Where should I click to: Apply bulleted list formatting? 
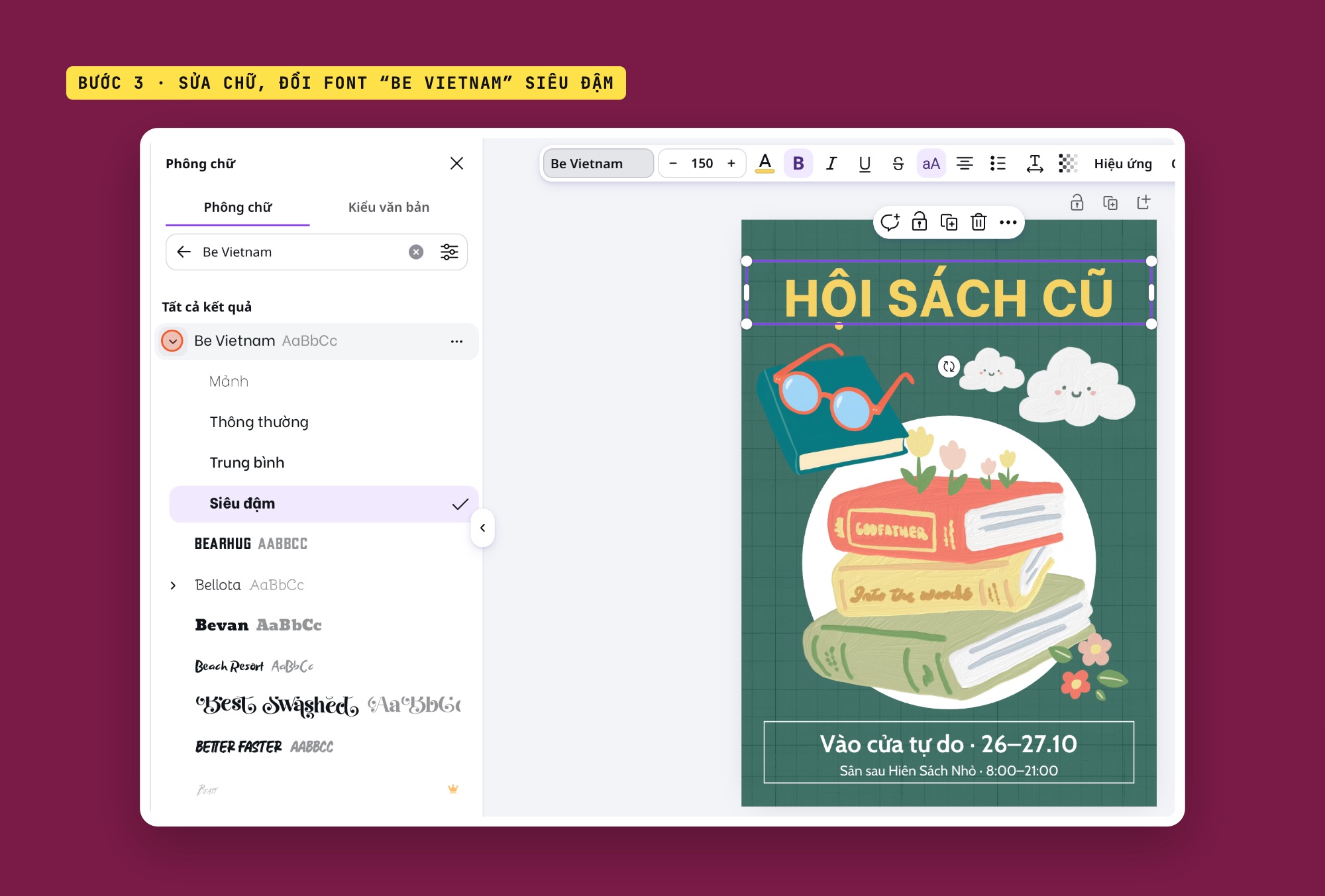coord(998,164)
